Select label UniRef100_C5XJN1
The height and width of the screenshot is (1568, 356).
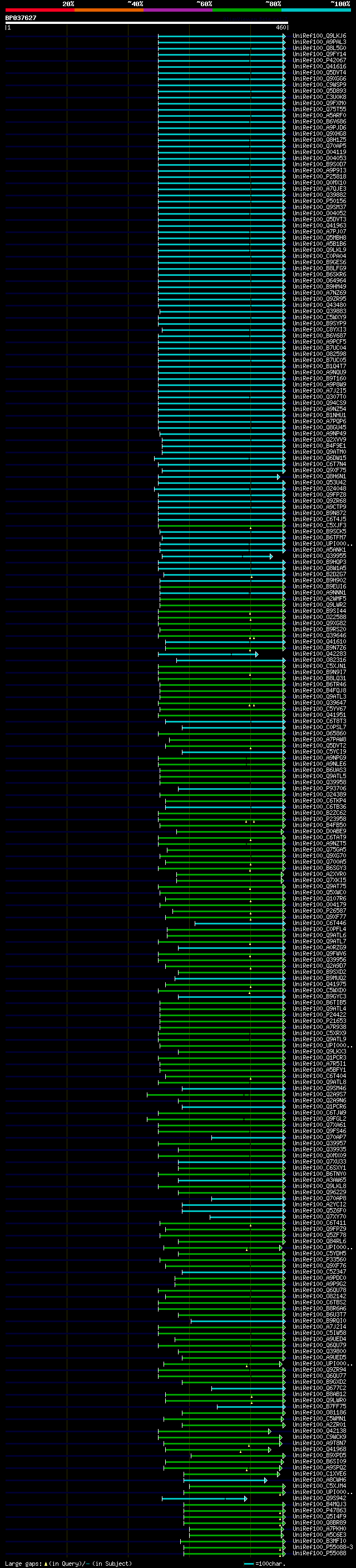point(319,666)
